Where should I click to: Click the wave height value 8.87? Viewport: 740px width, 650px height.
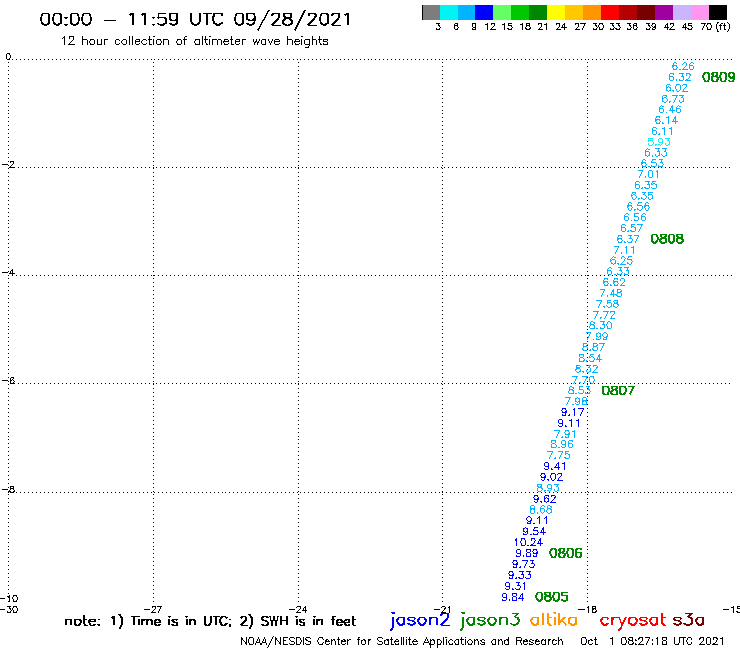[593, 347]
